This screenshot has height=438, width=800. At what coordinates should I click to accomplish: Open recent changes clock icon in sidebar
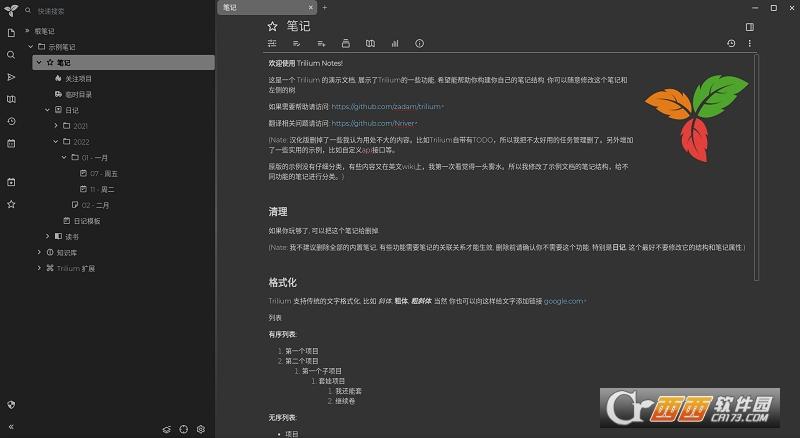(x=11, y=121)
